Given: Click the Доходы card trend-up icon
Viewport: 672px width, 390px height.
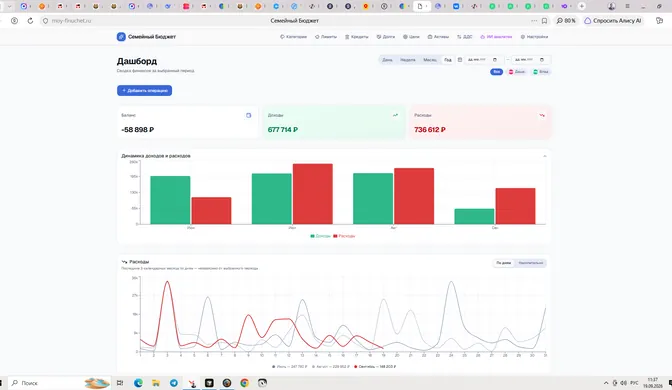Looking at the screenshot, I should (395, 115).
